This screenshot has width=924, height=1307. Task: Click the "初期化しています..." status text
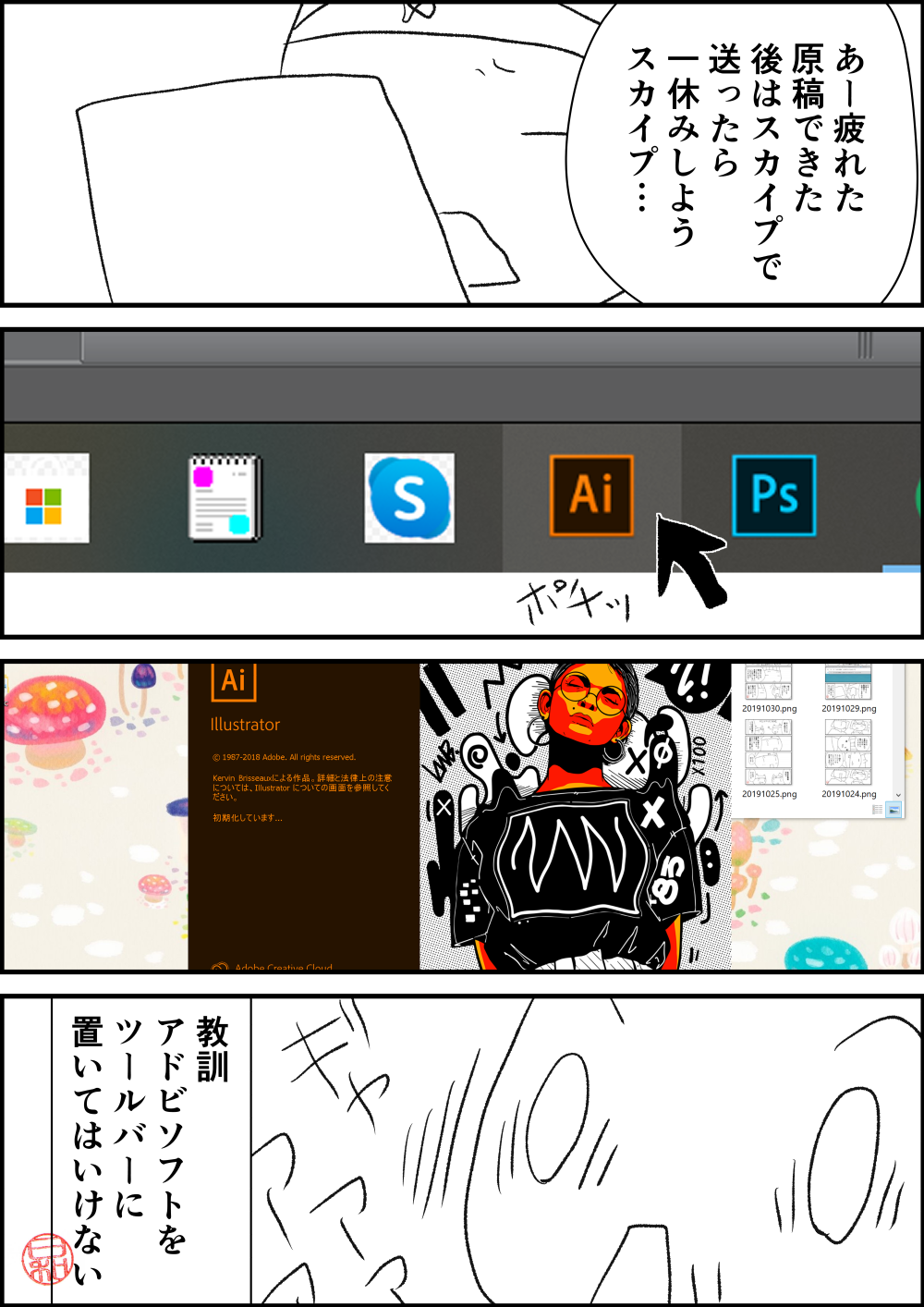click(x=248, y=818)
